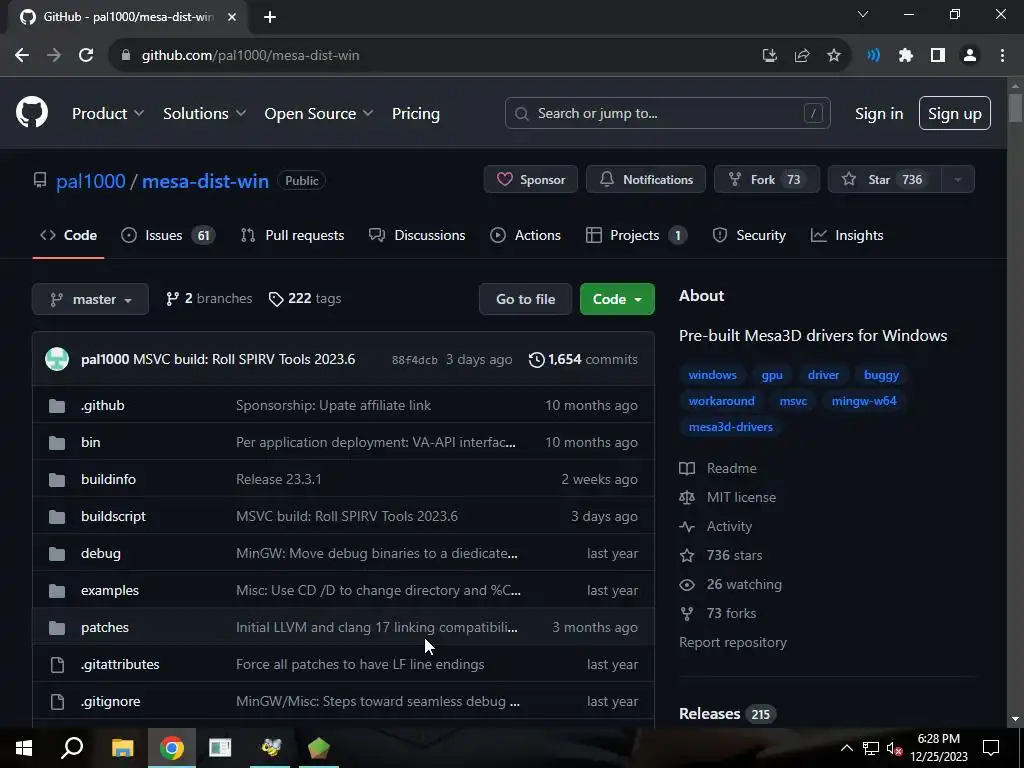The width and height of the screenshot is (1024, 768).
Task: Open the Chrome three-dot menu
Action: point(1002,56)
